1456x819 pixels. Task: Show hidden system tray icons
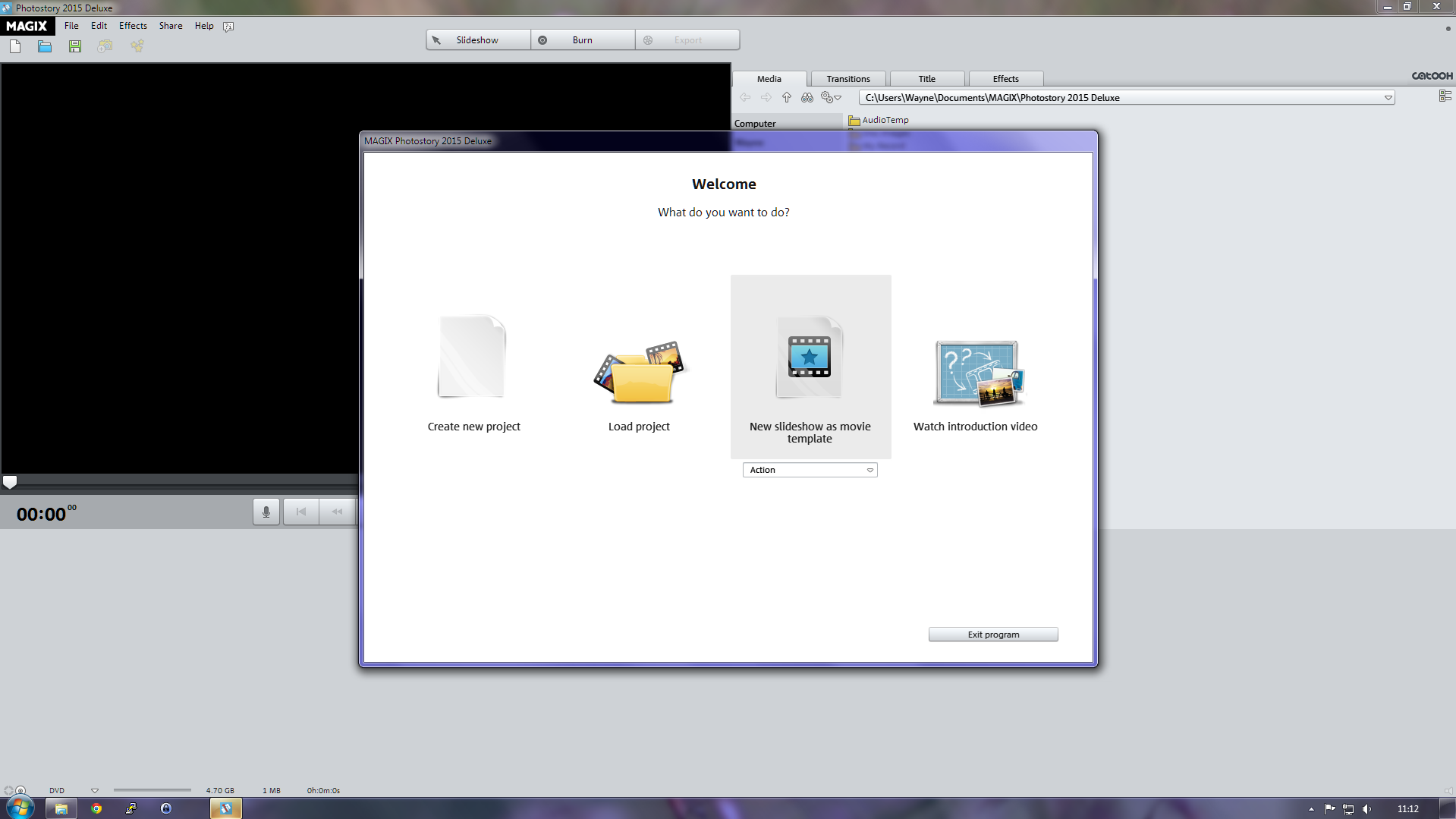coord(1311,809)
